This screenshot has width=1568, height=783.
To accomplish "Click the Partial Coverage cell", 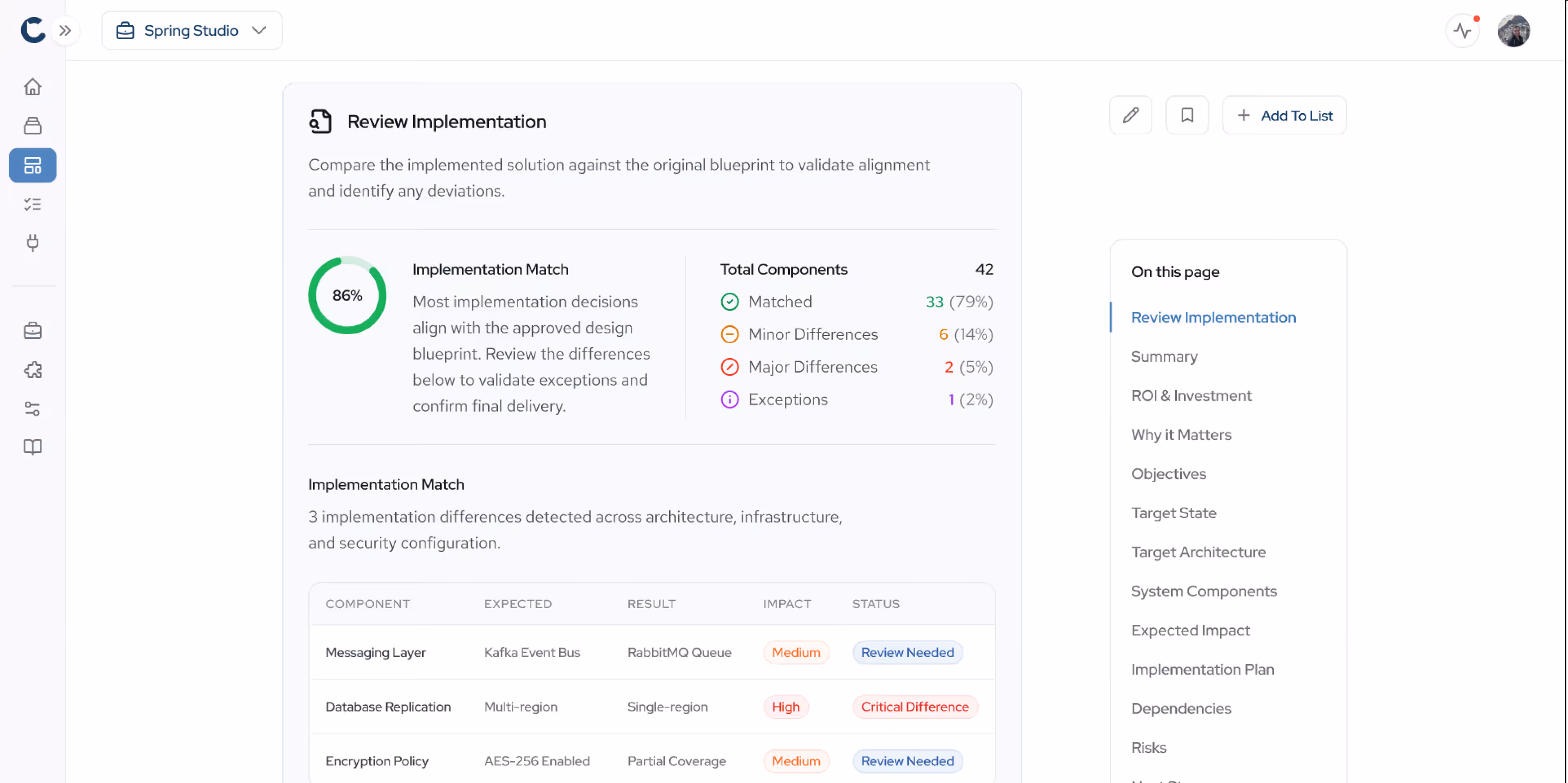I will [676, 761].
